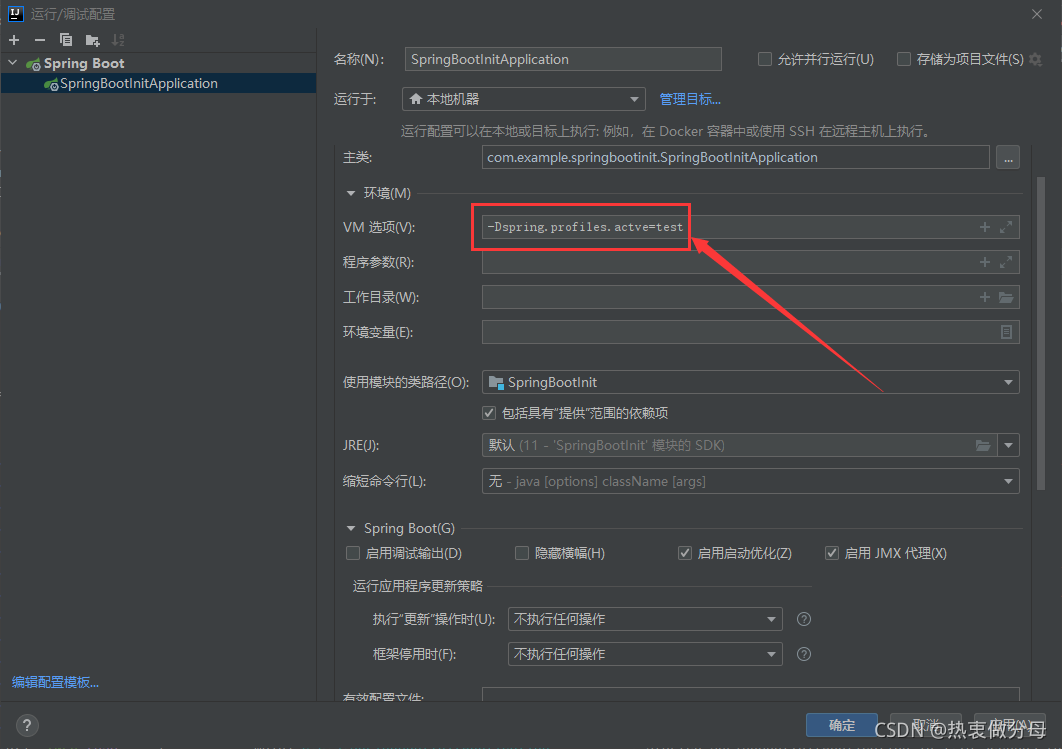The image size is (1062, 749).
Task: Sort configurations alphabetically
Action: pyautogui.click(x=118, y=40)
